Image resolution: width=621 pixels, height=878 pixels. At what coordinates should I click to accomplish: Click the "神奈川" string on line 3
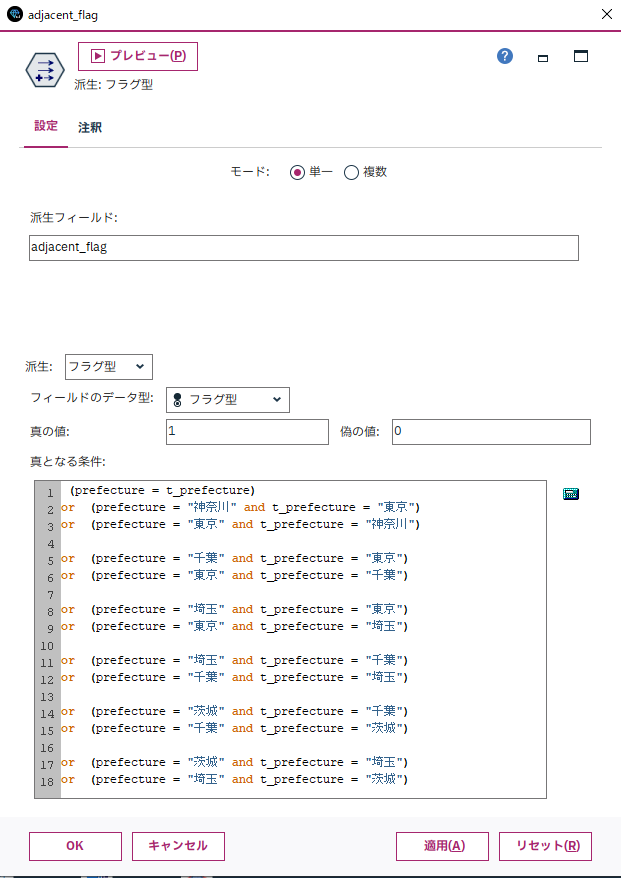[390, 524]
